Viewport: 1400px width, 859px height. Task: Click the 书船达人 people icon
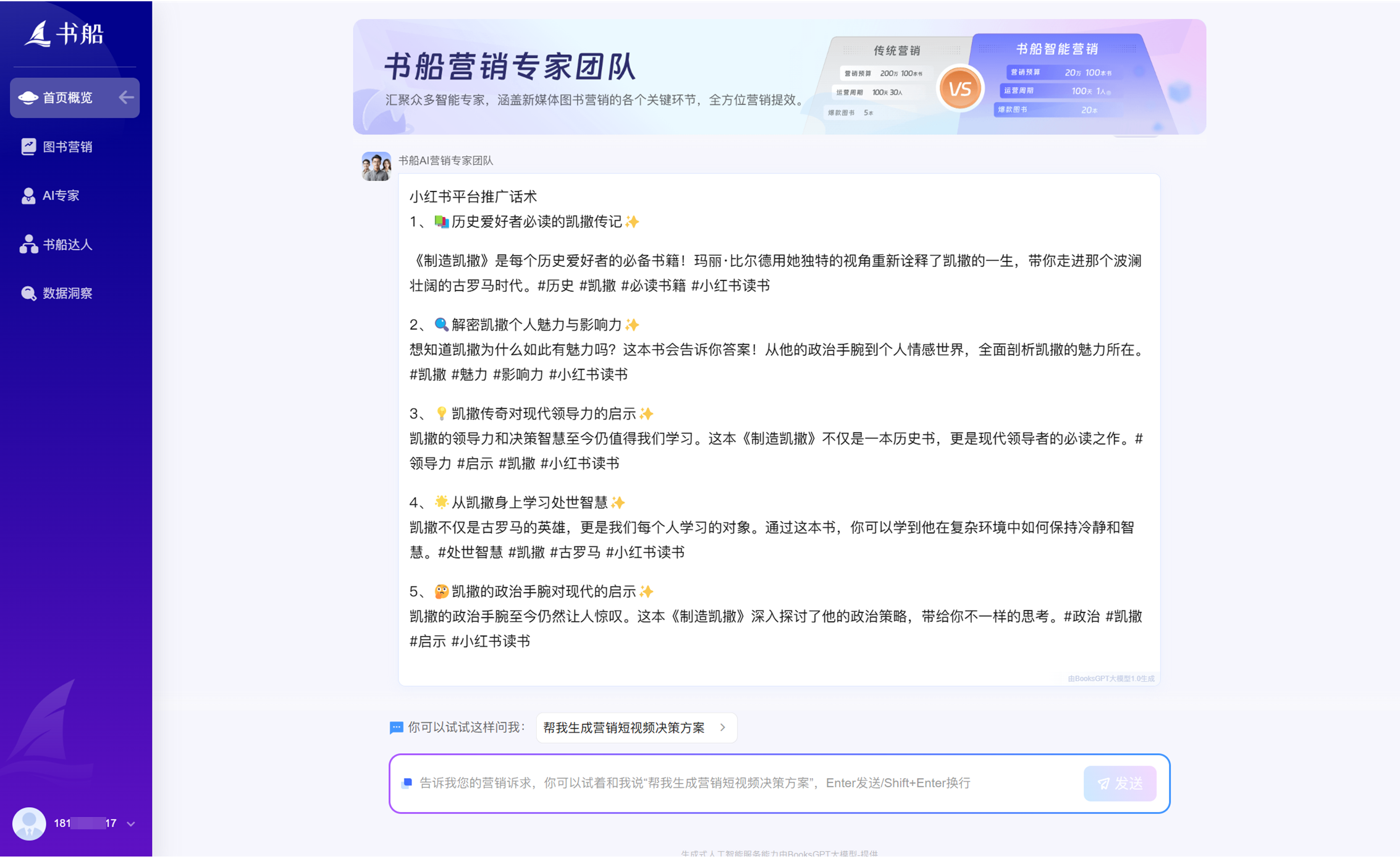(28, 245)
